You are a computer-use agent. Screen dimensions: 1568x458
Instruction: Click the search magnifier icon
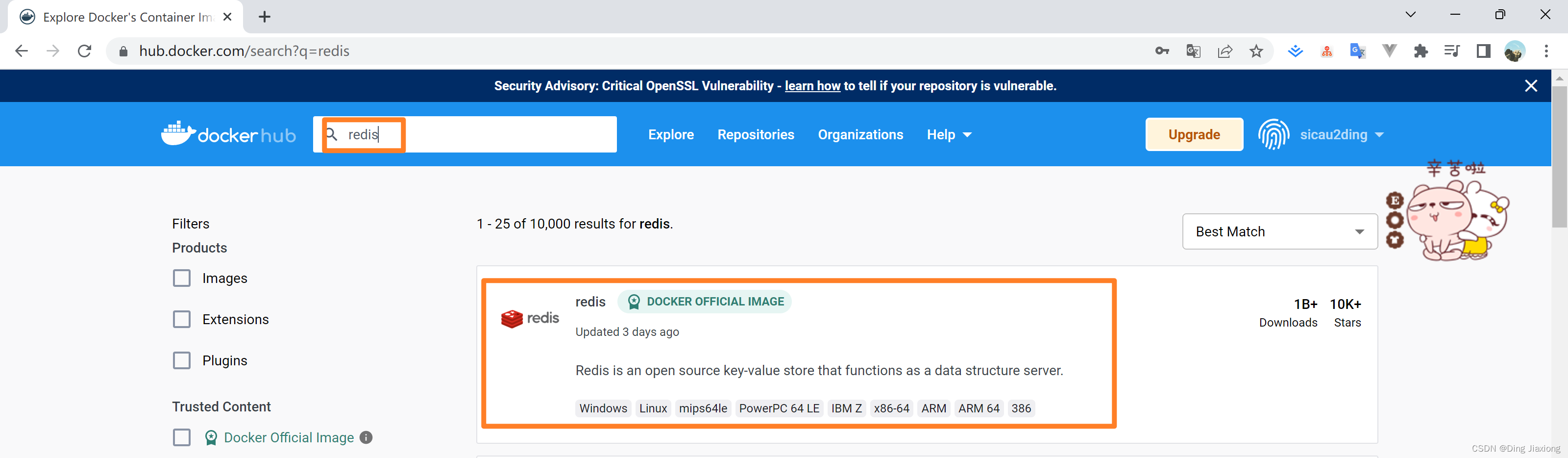click(x=332, y=134)
